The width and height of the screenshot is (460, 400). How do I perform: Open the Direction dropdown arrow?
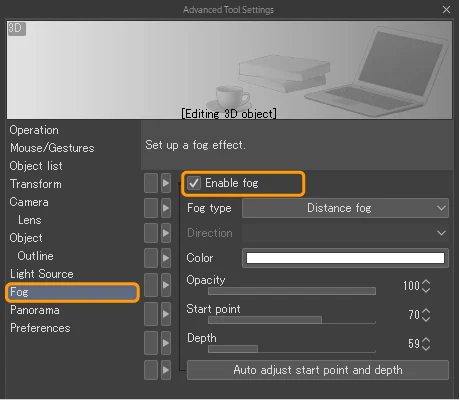point(441,233)
